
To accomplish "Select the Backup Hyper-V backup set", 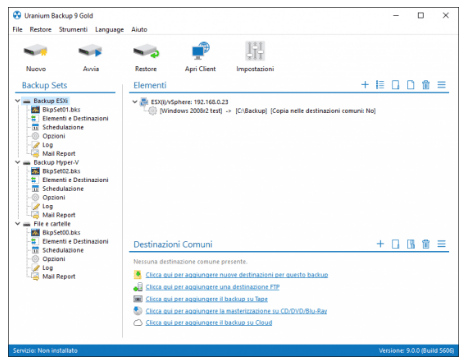I will pyautogui.click(x=56, y=162).
